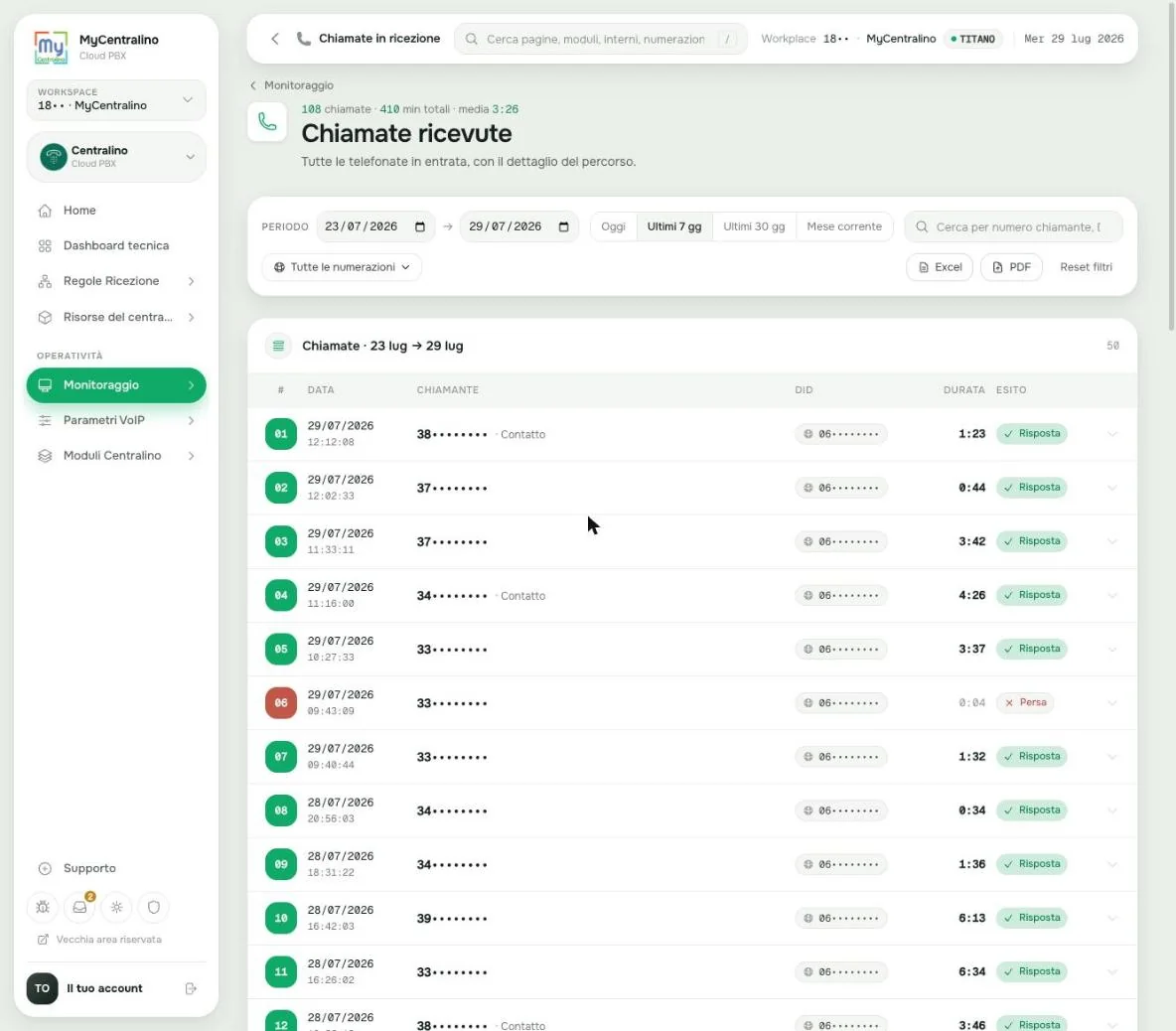Viewport: 1176px width, 1031px height.
Task: Expand the Parametri VoIP chevron
Action: click(x=192, y=421)
